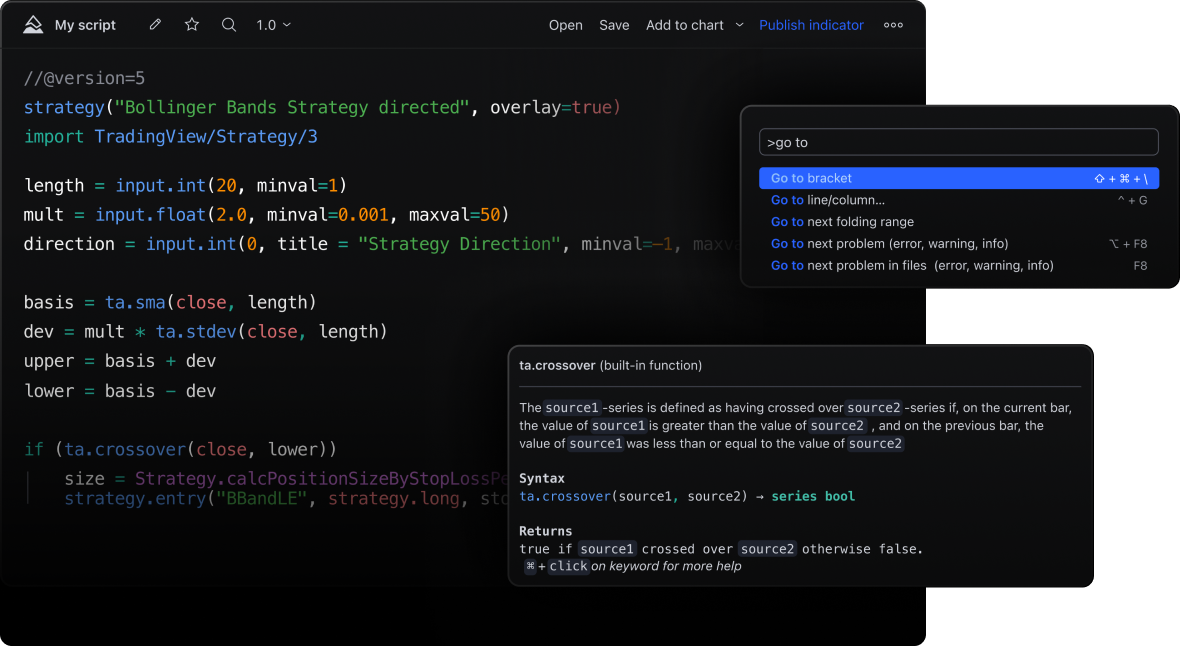
Task: Open the three-dot more menu
Action: (893, 25)
